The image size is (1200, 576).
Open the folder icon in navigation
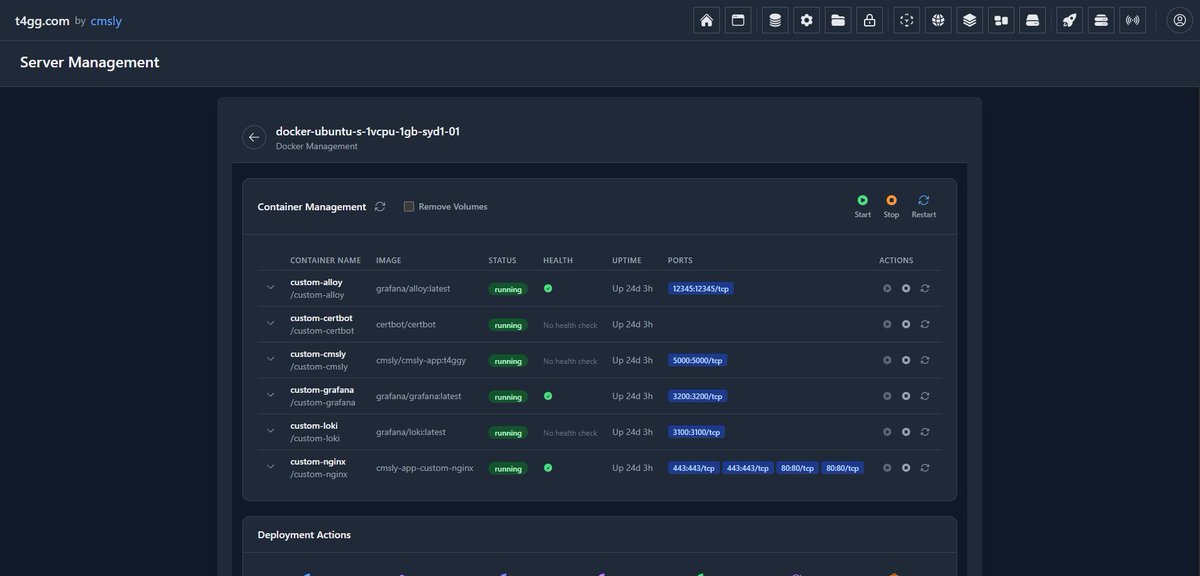[x=838, y=20]
